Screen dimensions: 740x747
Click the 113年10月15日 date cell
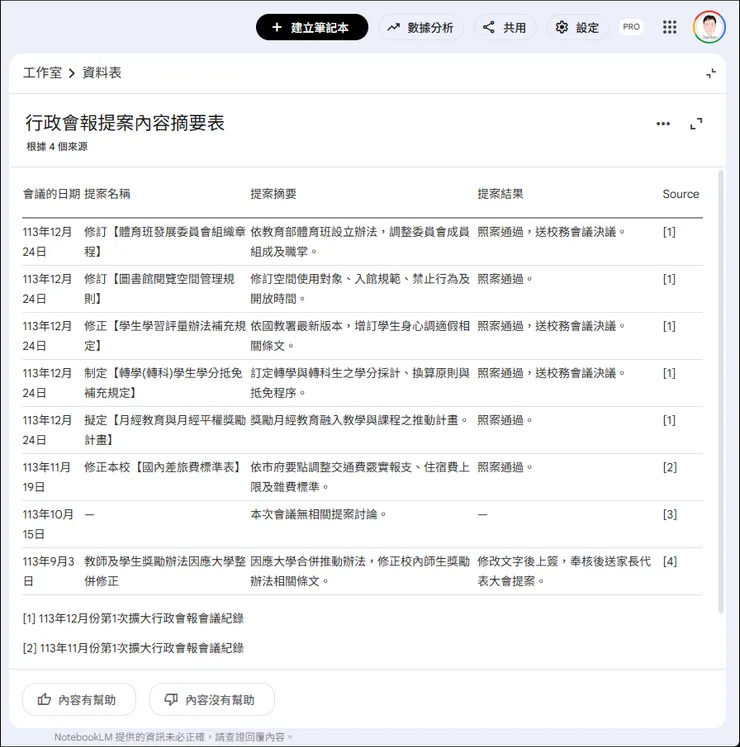tap(48, 524)
